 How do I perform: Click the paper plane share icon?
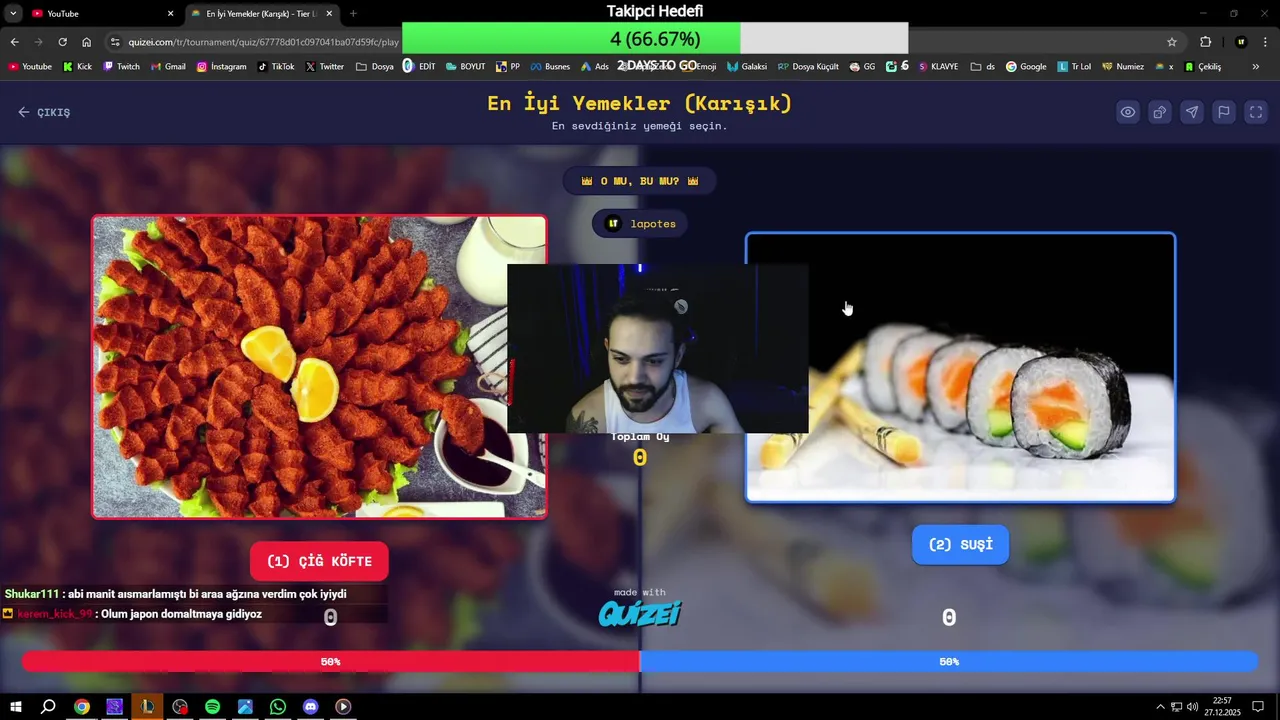coord(1192,112)
